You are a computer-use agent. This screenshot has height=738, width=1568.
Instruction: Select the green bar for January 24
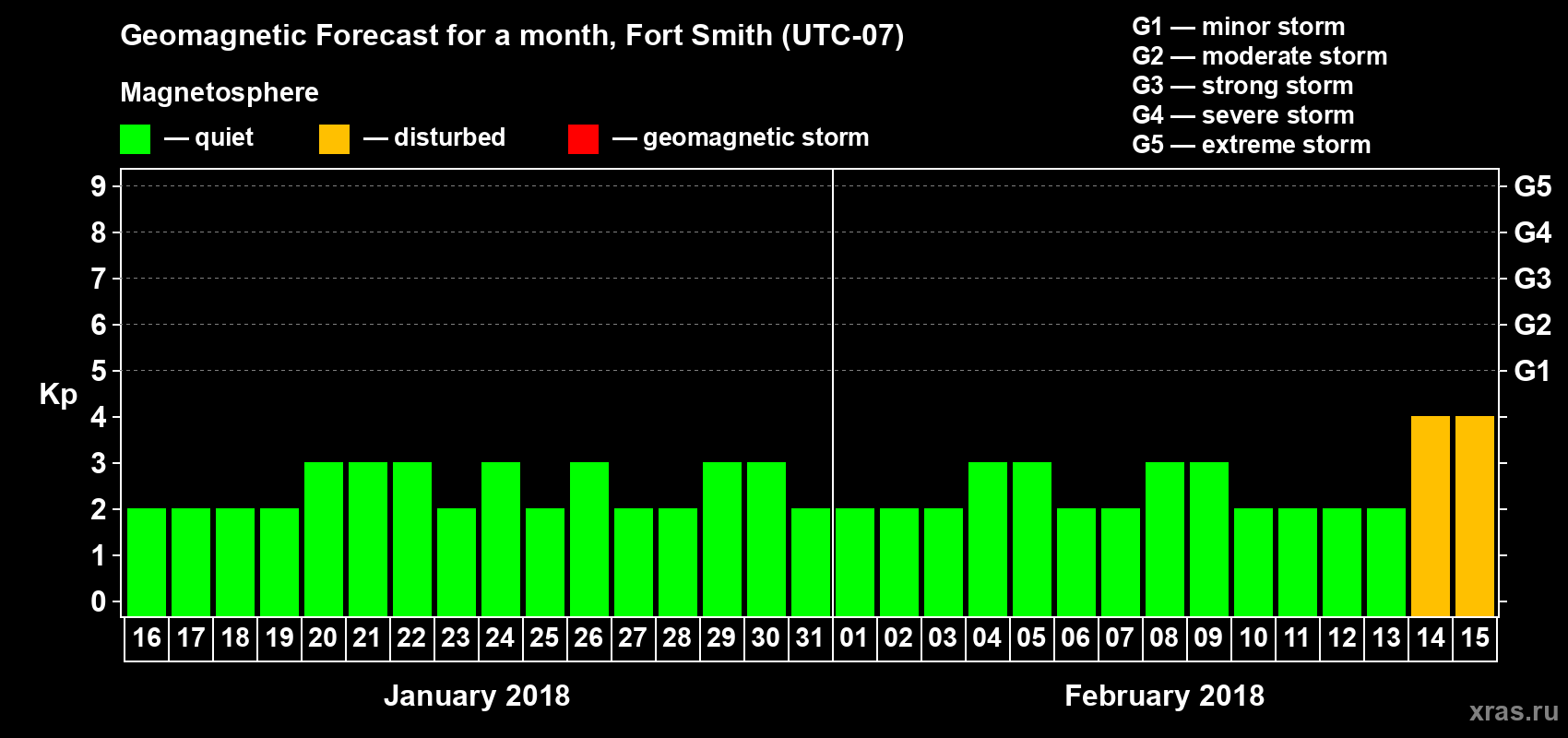pyautogui.click(x=501, y=539)
